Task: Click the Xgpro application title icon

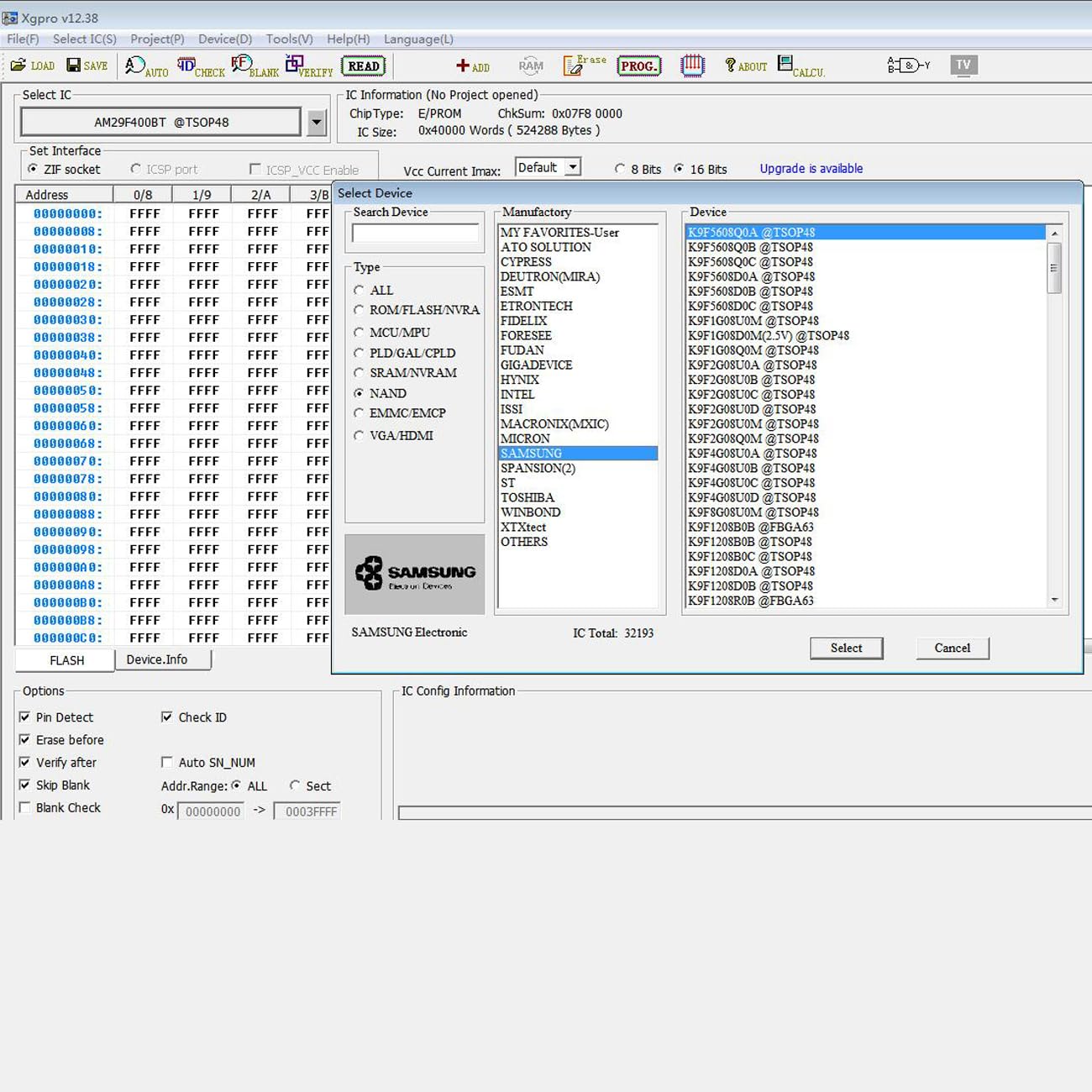Action: [x=9, y=18]
